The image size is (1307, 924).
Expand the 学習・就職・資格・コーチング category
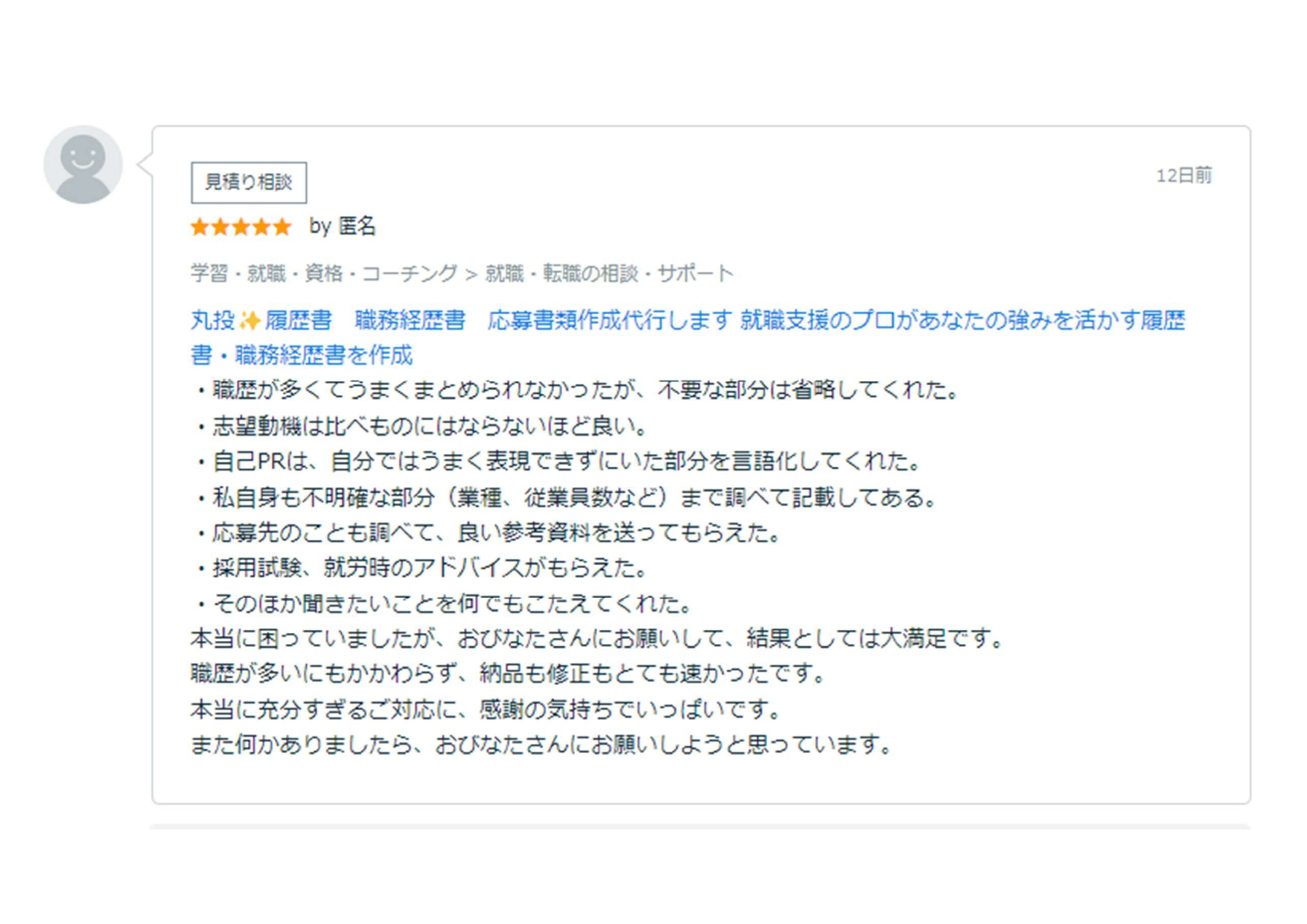pos(323,273)
